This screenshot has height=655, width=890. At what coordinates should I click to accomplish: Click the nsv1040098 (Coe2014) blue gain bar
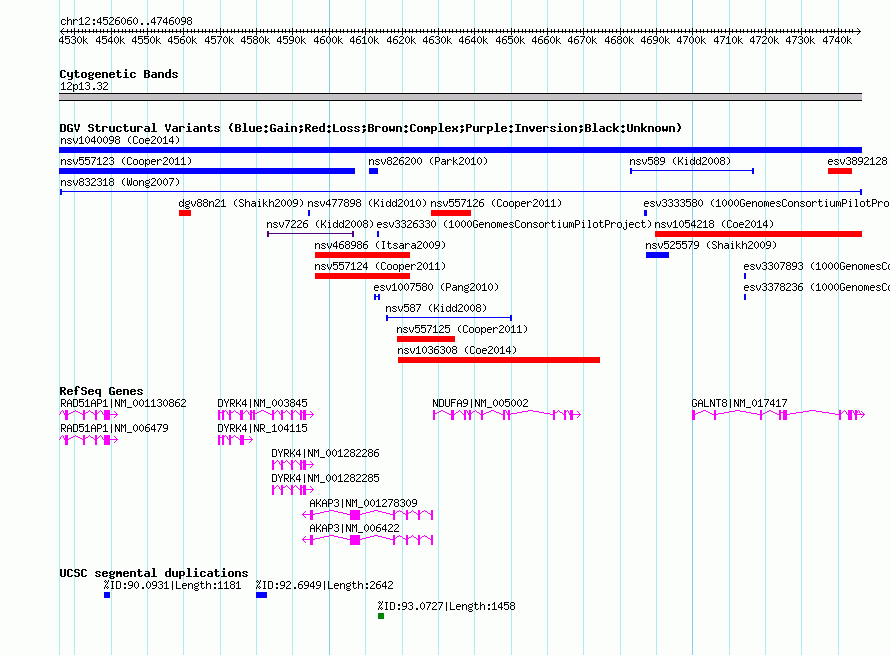[460, 150]
